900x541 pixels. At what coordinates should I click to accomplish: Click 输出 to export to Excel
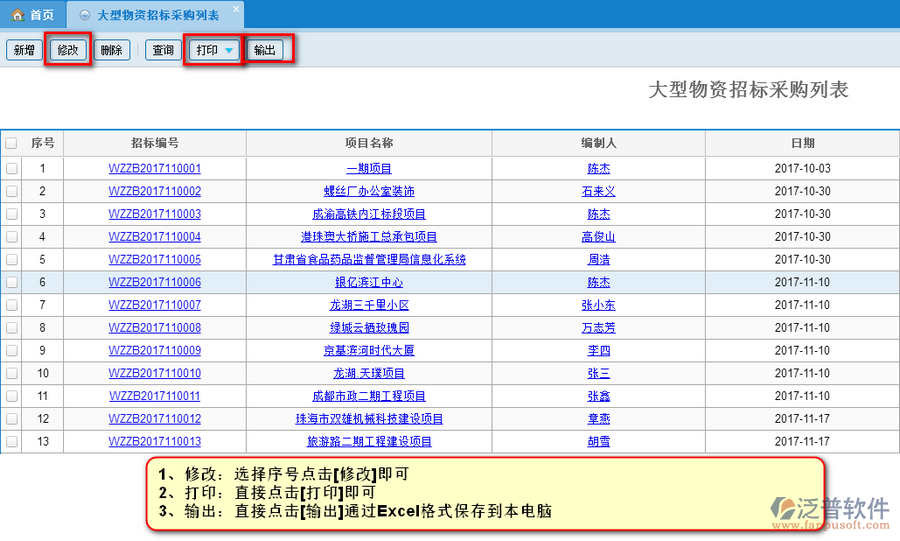click(x=266, y=50)
